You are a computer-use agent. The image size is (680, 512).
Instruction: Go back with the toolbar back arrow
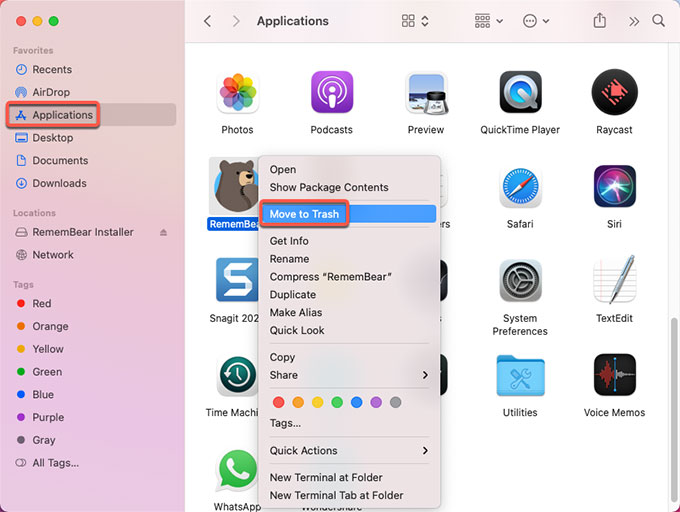click(208, 21)
